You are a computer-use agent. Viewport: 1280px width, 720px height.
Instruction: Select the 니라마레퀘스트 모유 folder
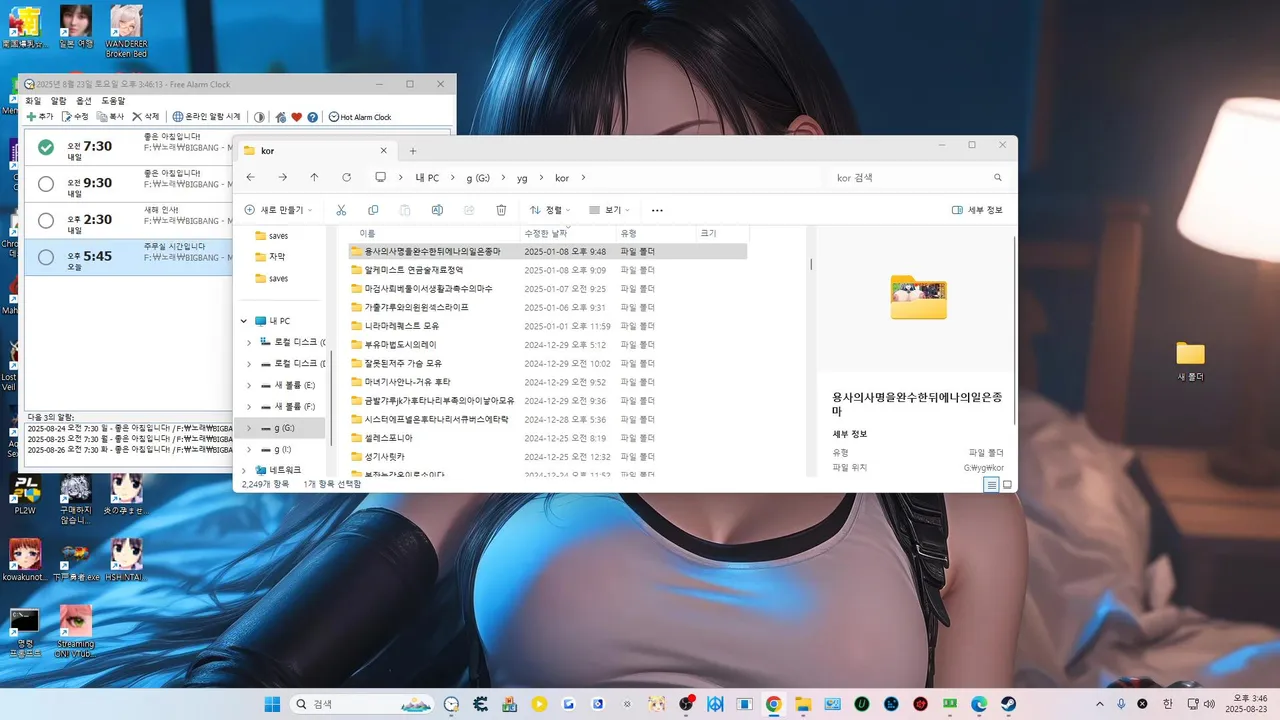(x=401, y=326)
